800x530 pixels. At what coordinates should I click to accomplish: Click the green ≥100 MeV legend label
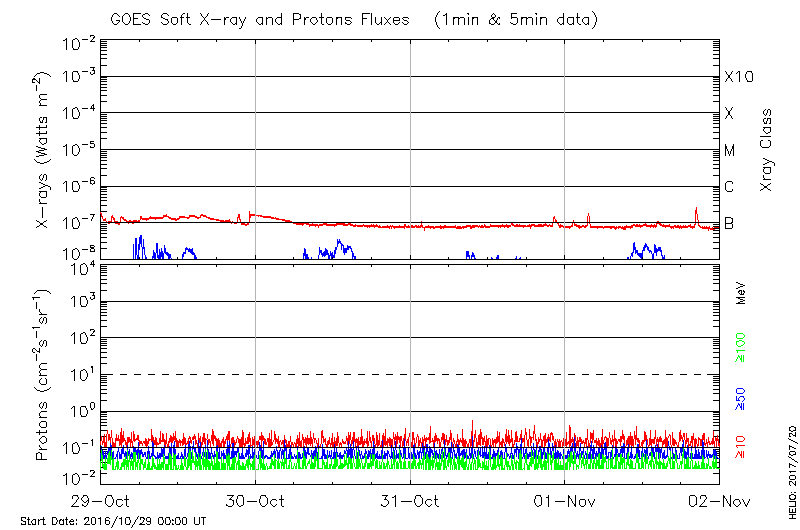coord(741,345)
